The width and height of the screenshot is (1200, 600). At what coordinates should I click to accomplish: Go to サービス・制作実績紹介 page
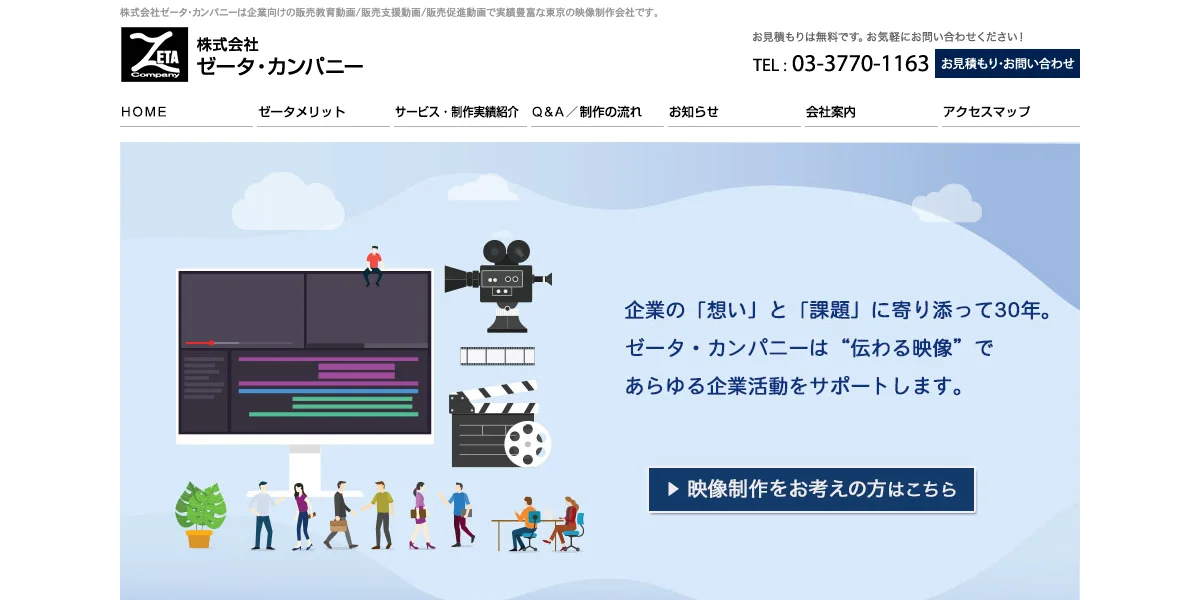pos(460,112)
